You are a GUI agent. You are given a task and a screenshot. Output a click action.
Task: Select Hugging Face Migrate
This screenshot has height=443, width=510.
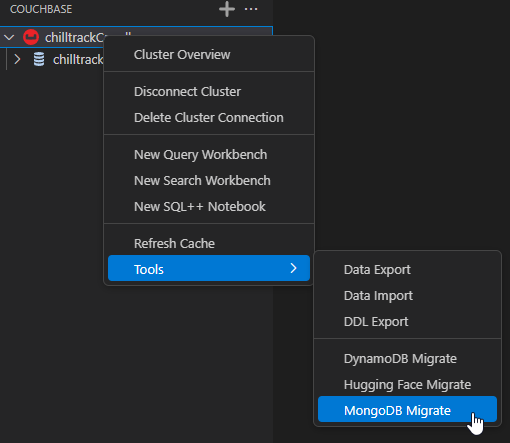click(407, 385)
